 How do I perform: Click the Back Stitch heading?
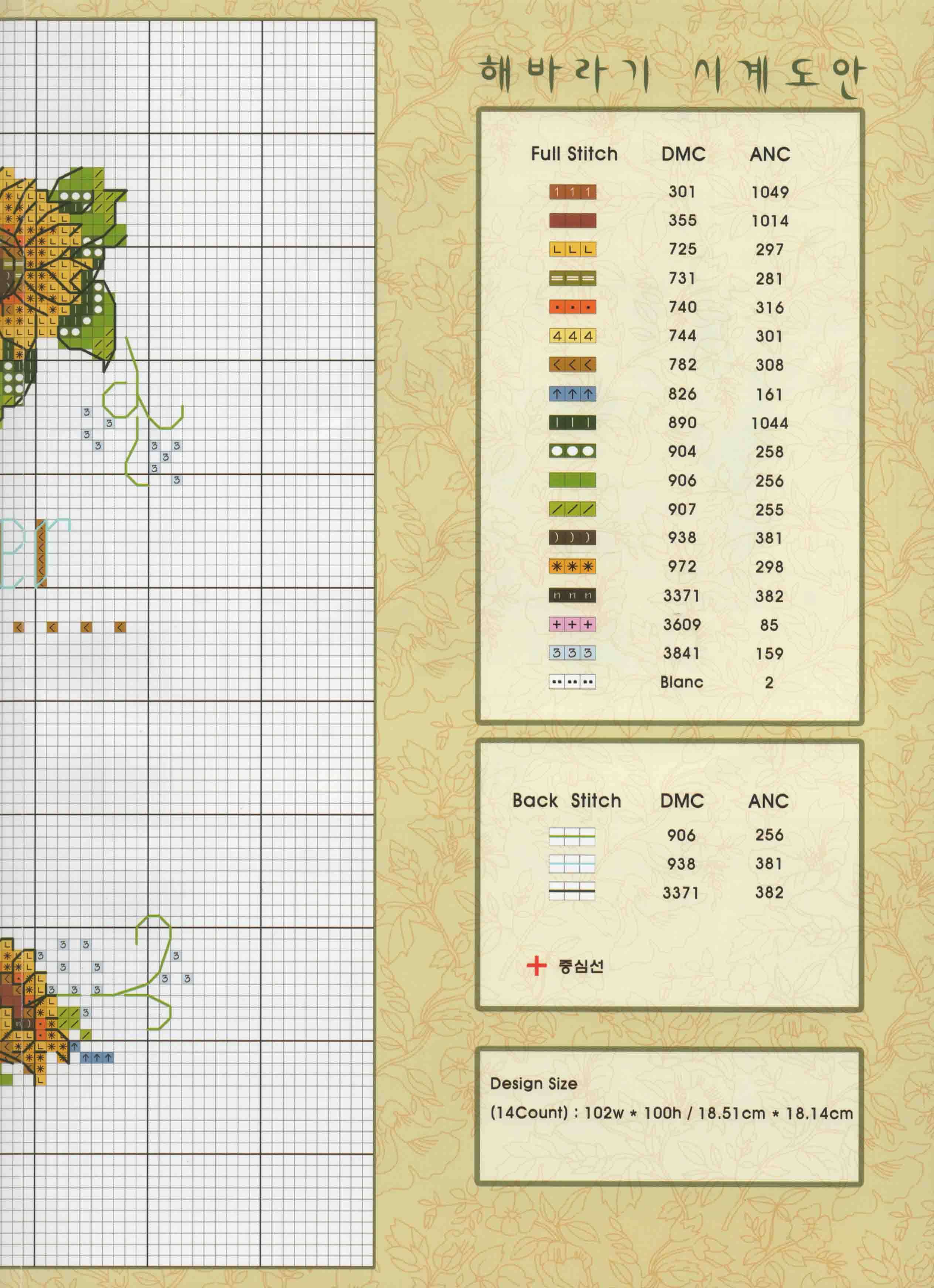(566, 801)
